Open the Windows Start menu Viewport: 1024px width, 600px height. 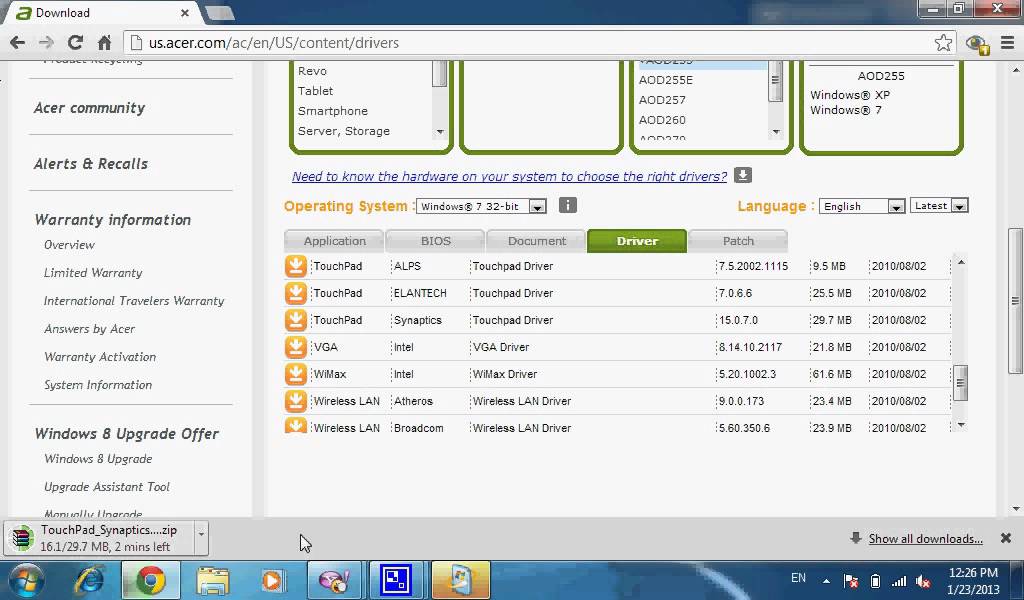(x=25, y=580)
